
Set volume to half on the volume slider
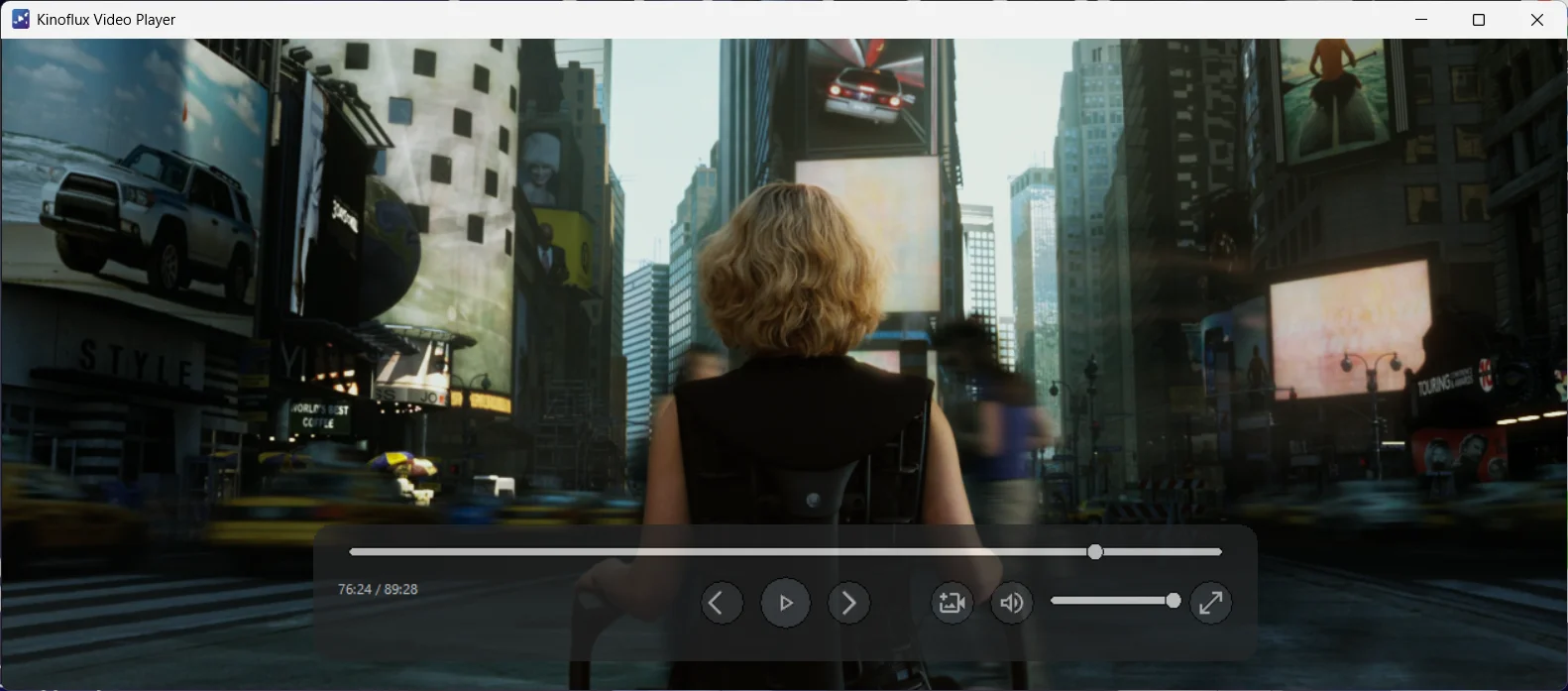coord(1114,601)
